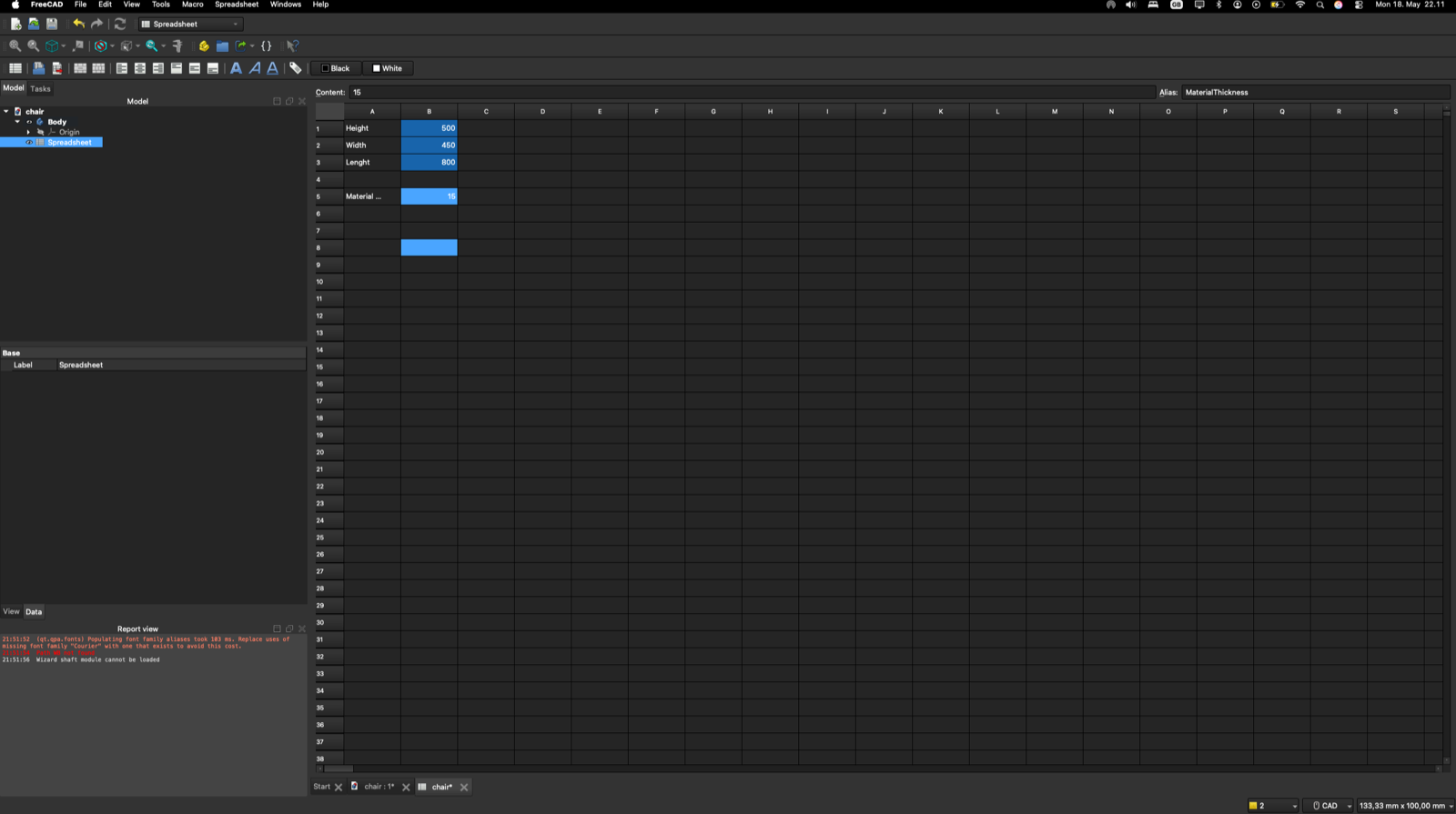
Task: Align the cell content to the right
Action: click(x=158, y=68)
